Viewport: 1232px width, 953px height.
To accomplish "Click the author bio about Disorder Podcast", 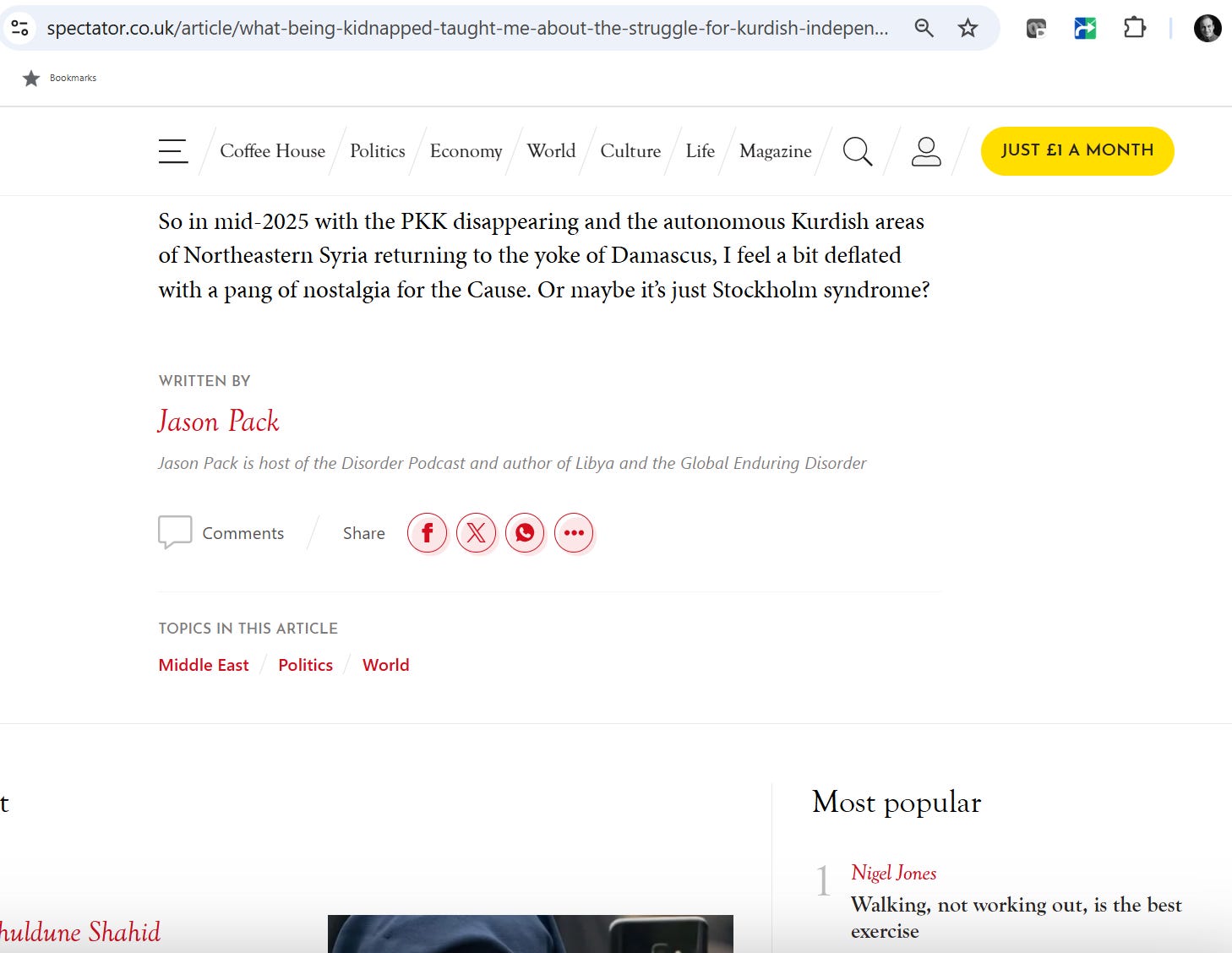I will point(512,463).
